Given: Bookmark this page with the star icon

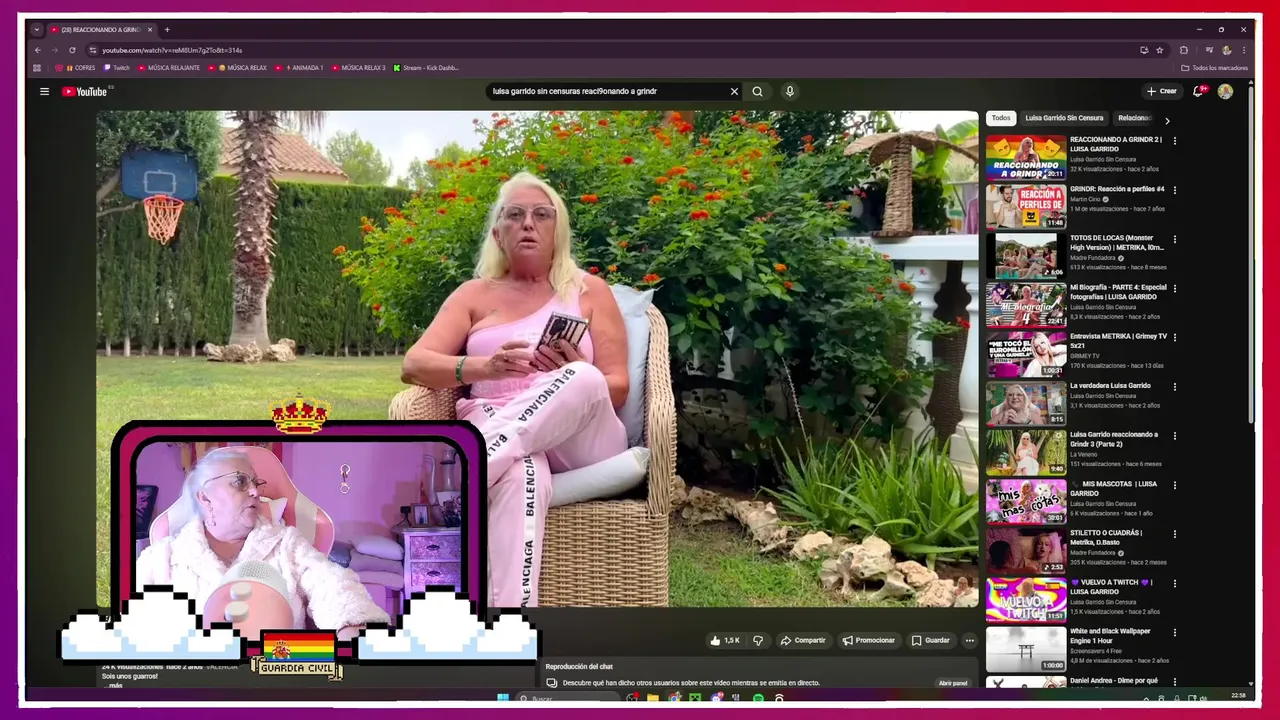Looking at the screenshot, I should click(1160, 50).
